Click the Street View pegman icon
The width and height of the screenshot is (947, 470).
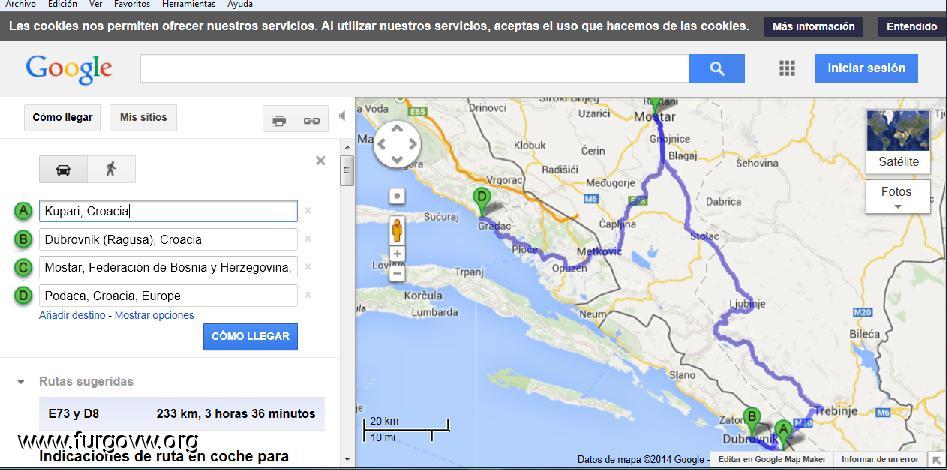[397, 230]
